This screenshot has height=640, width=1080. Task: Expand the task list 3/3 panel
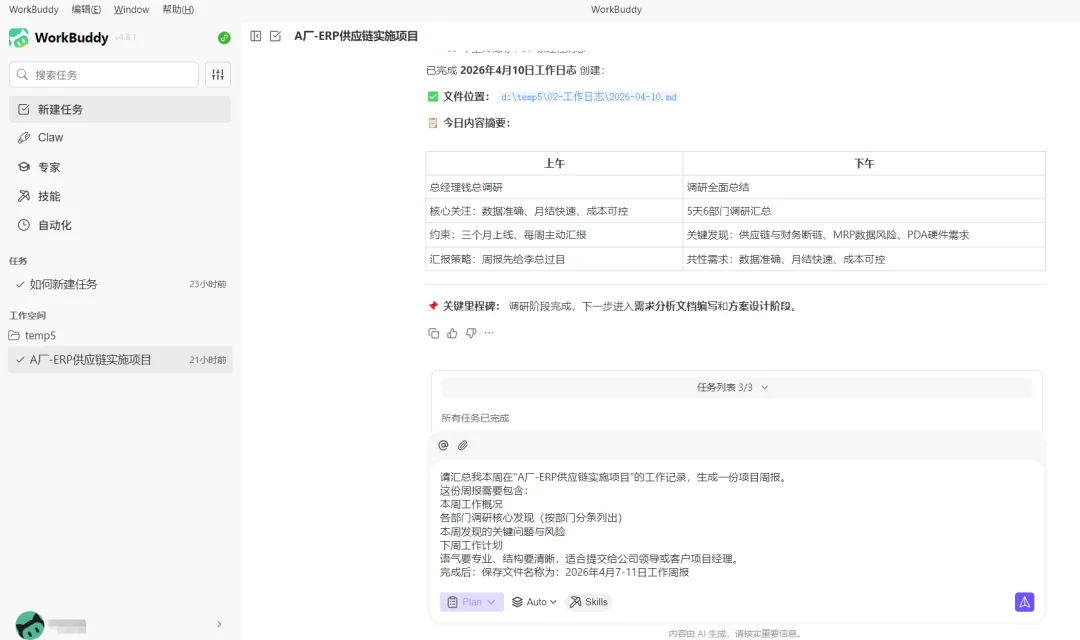click(736, 388)
